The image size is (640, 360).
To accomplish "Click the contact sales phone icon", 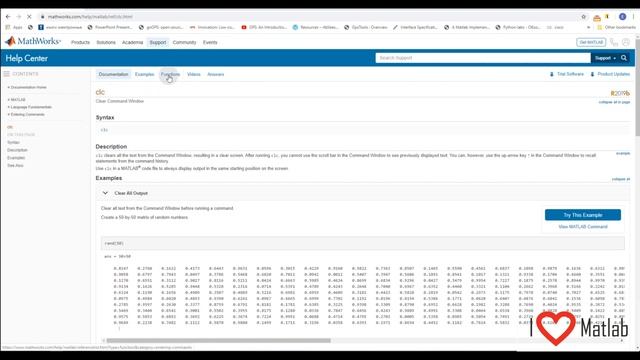I will click(614, 42).
